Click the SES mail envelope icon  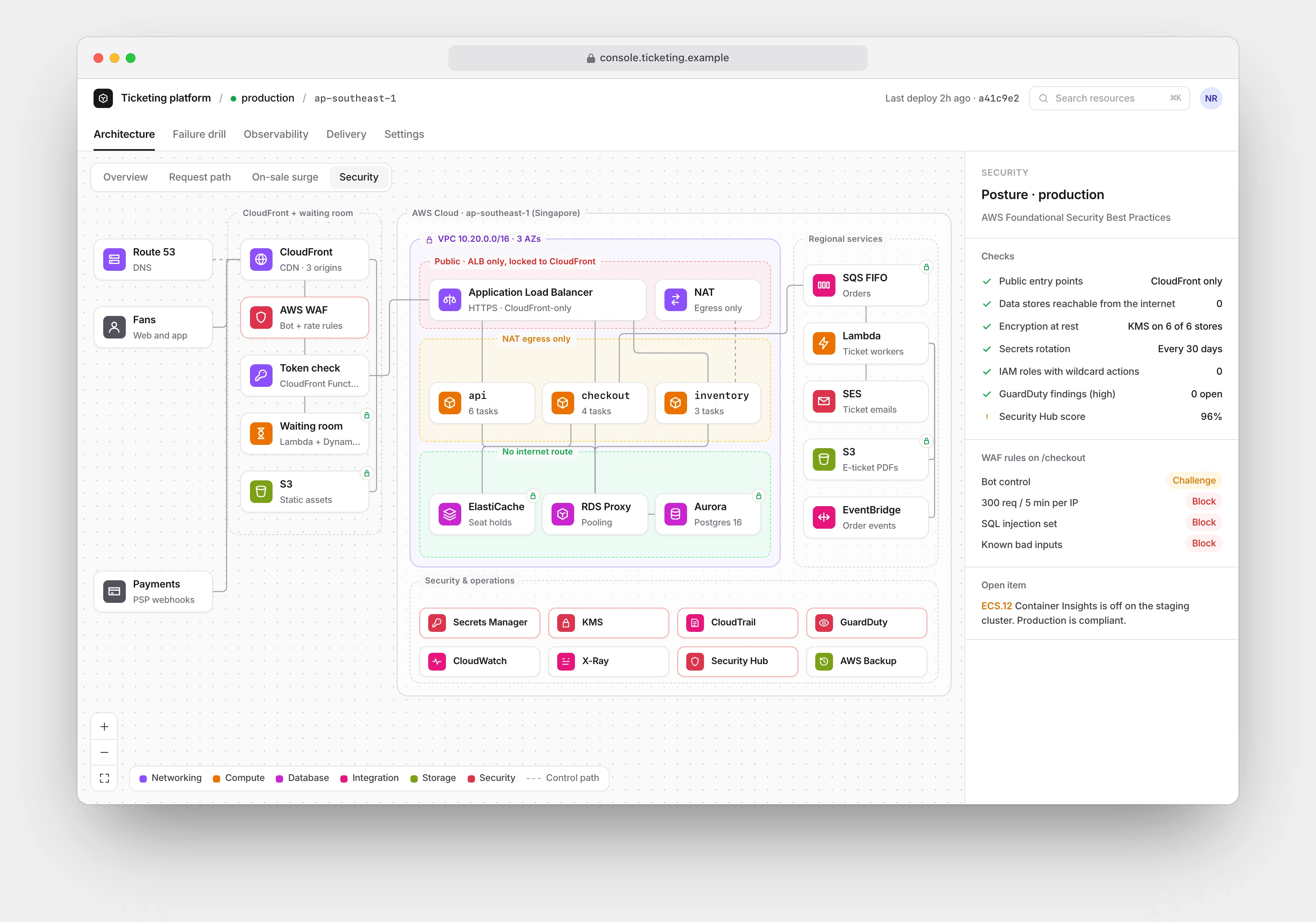click(824, 401)
